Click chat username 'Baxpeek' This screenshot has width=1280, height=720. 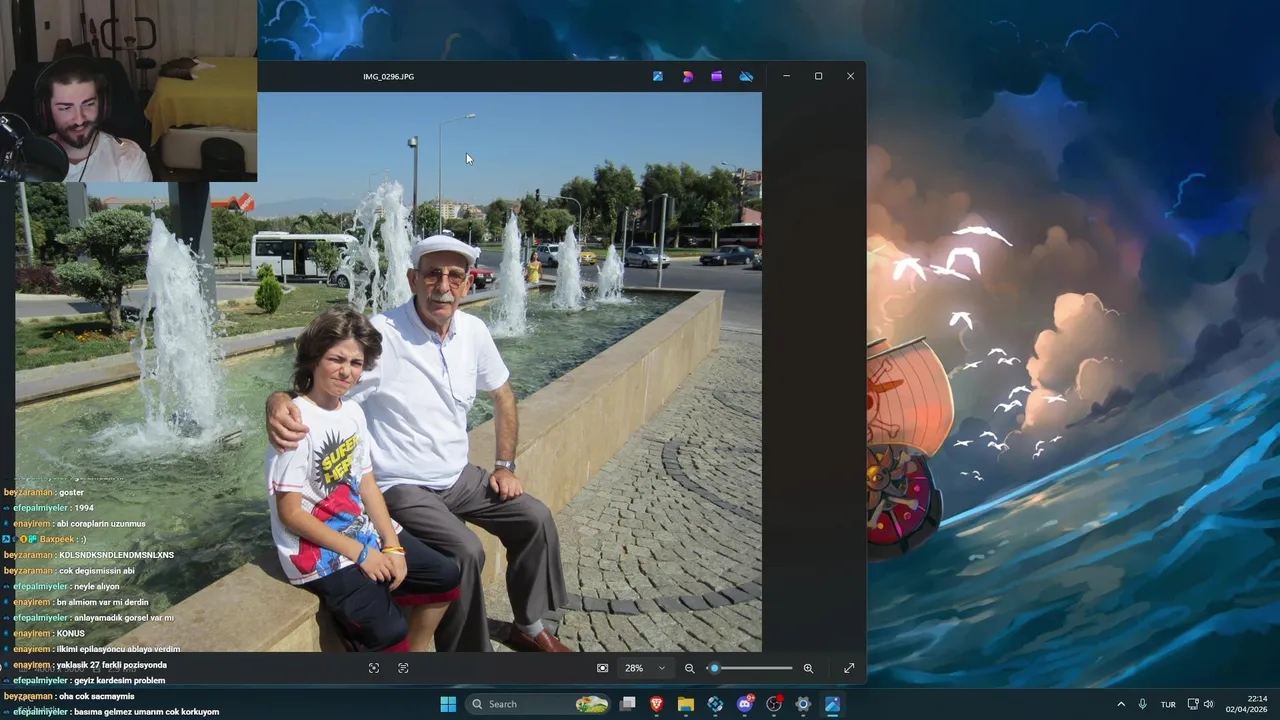[x=57, y=539]
